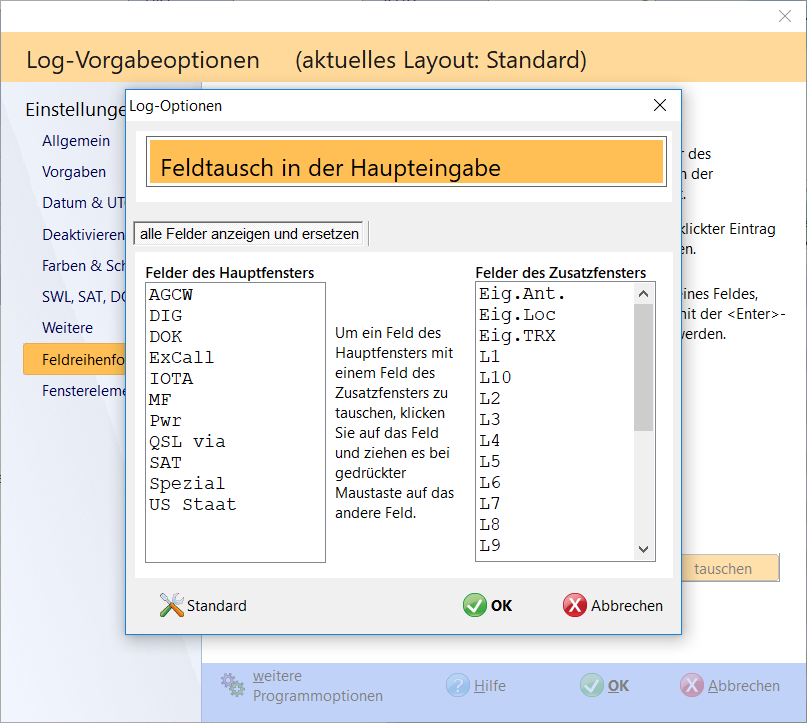Confirm with OK in Log-Optionen dialog

click(x=487, y=605)
